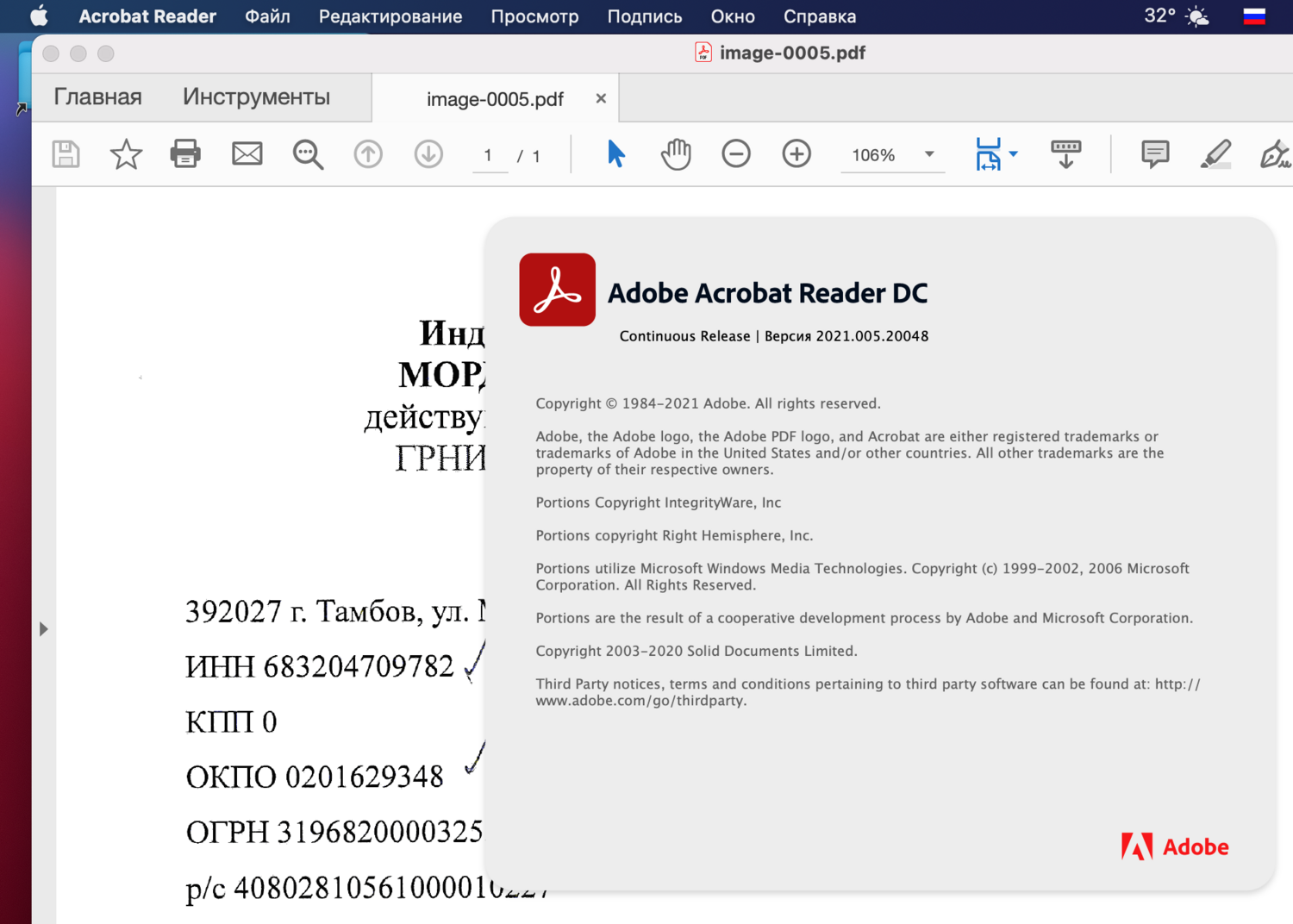Print the document with the printer icon

[x=185, y=154]
